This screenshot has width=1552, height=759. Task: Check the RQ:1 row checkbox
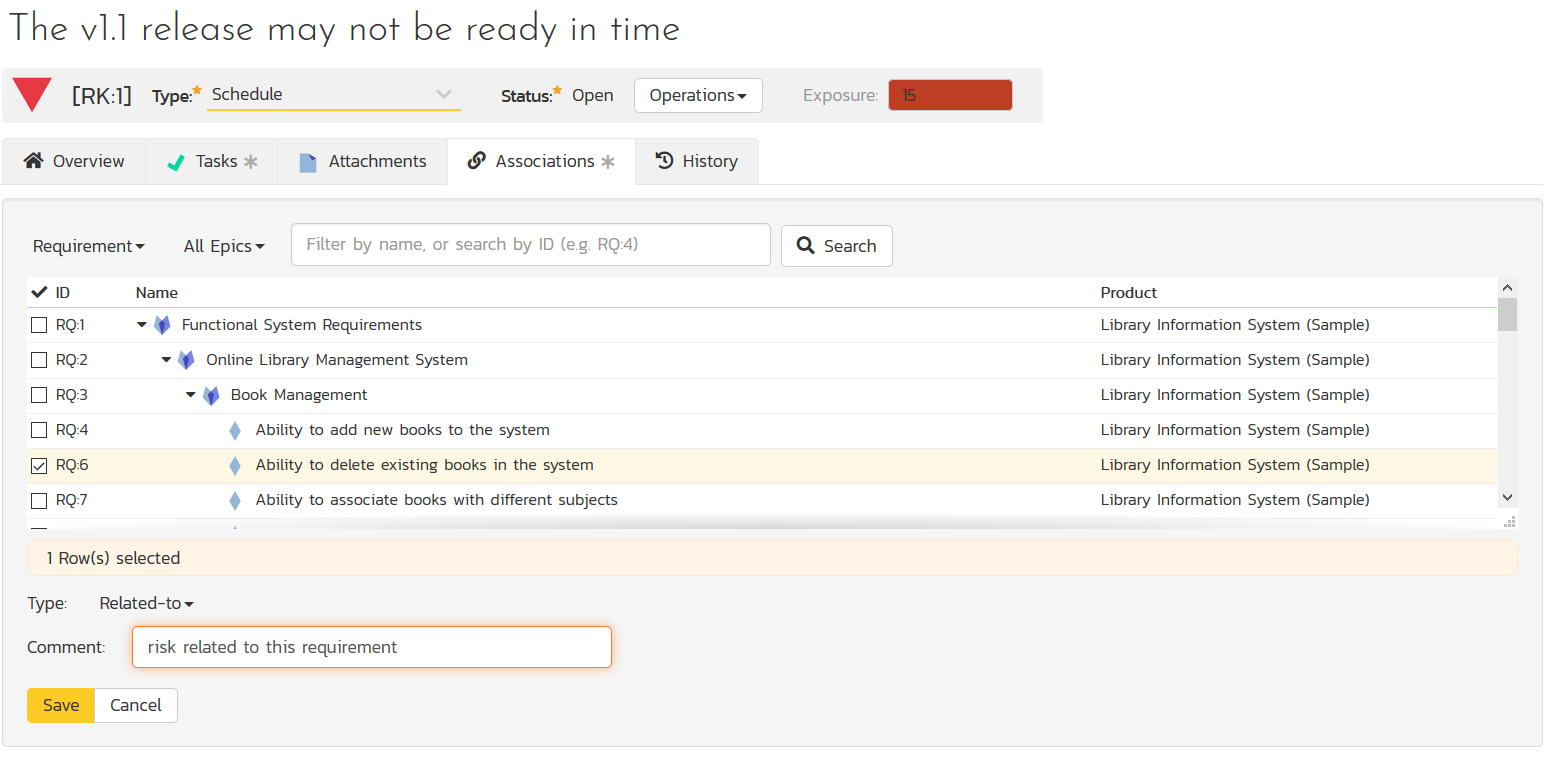39,325
